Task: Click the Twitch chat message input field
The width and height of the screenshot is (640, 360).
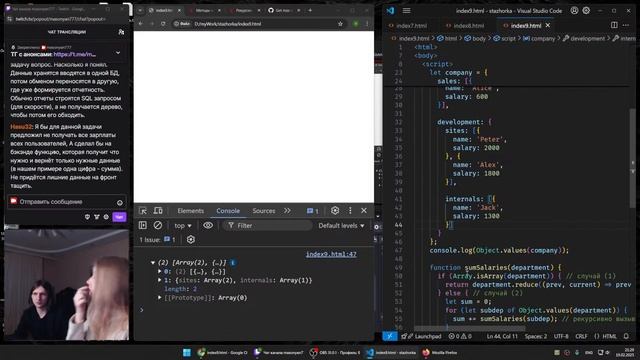Action: tap(66, 202)
